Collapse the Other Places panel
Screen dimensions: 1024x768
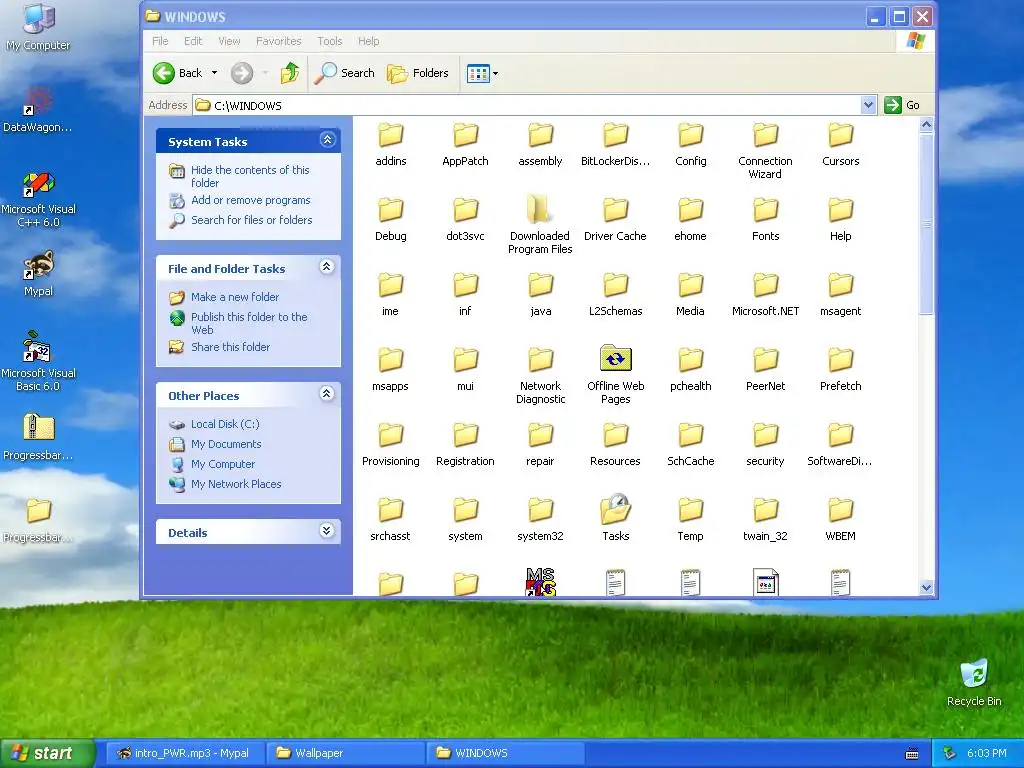(x=327, y=393)
